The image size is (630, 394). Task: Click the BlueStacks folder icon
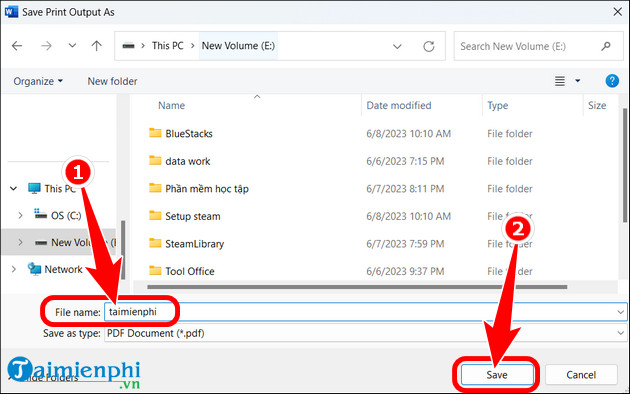pos(155,133)
